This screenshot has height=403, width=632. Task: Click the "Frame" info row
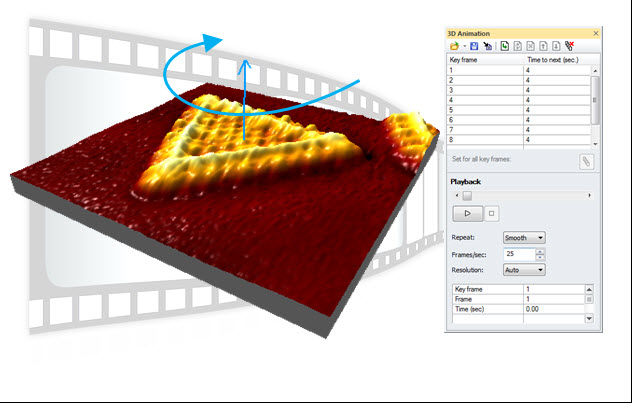(519, 299)
